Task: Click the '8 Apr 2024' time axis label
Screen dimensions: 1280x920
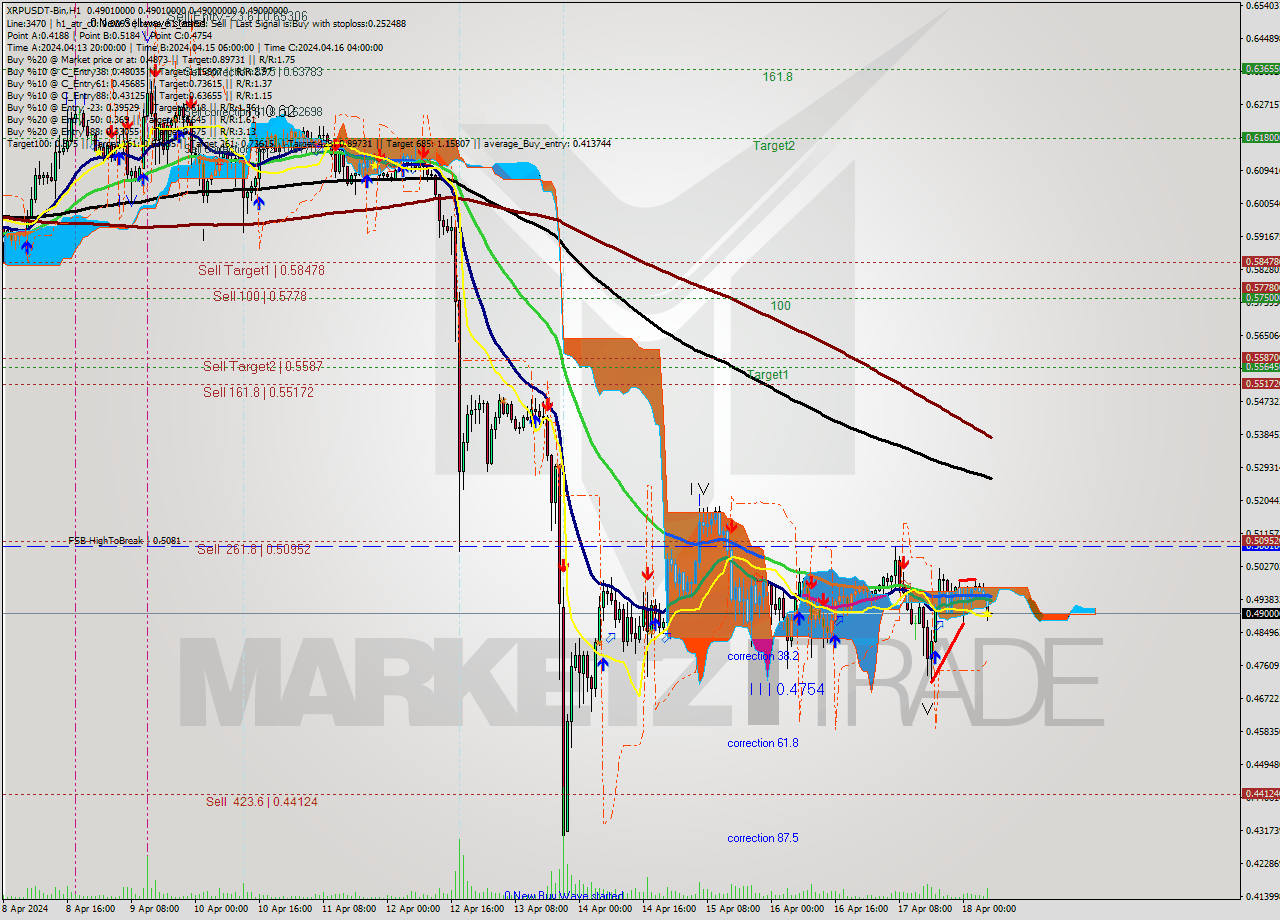Action: 24,909
